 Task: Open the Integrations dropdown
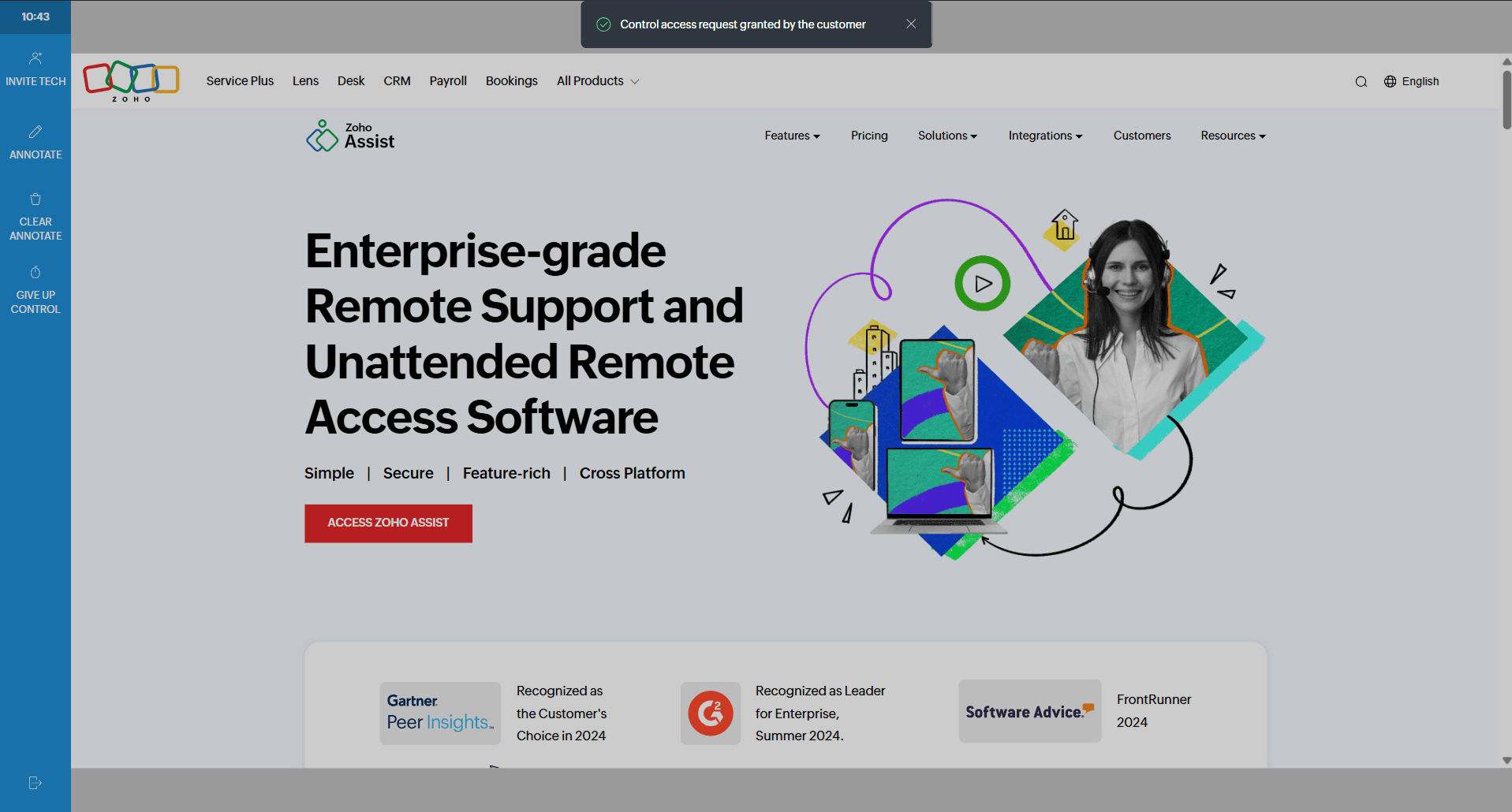coord(1045,136)
